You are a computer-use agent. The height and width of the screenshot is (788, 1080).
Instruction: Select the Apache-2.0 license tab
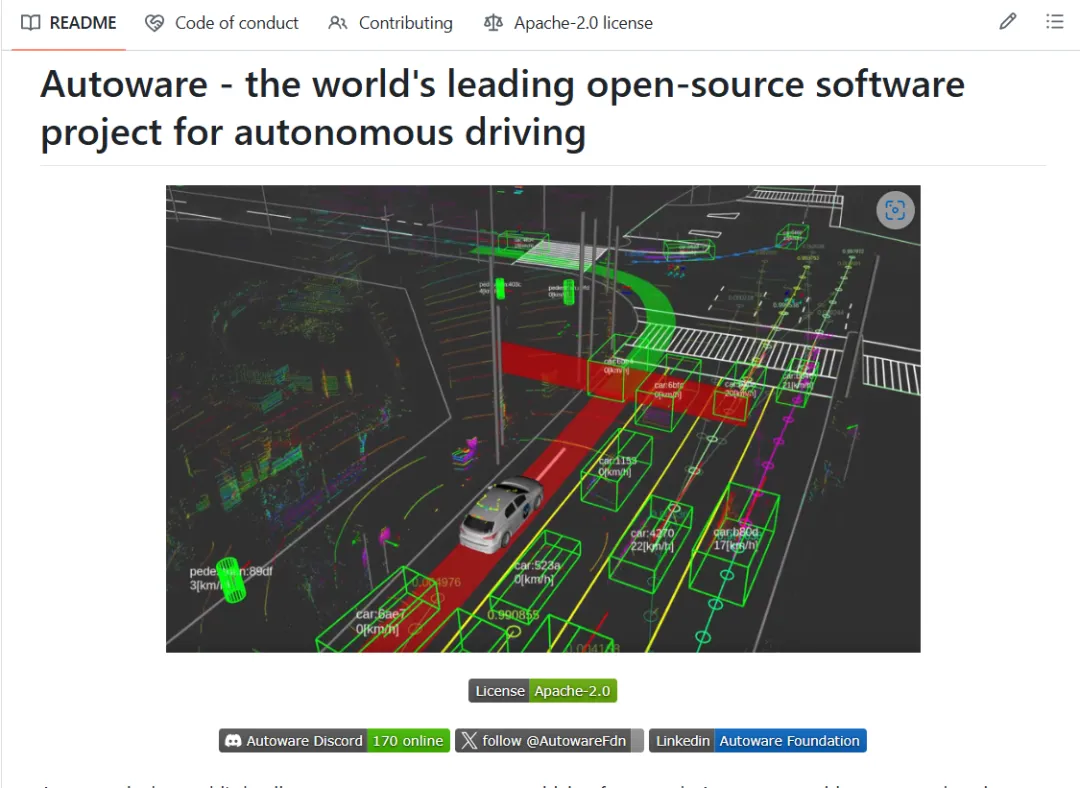(x=568, y=23)
